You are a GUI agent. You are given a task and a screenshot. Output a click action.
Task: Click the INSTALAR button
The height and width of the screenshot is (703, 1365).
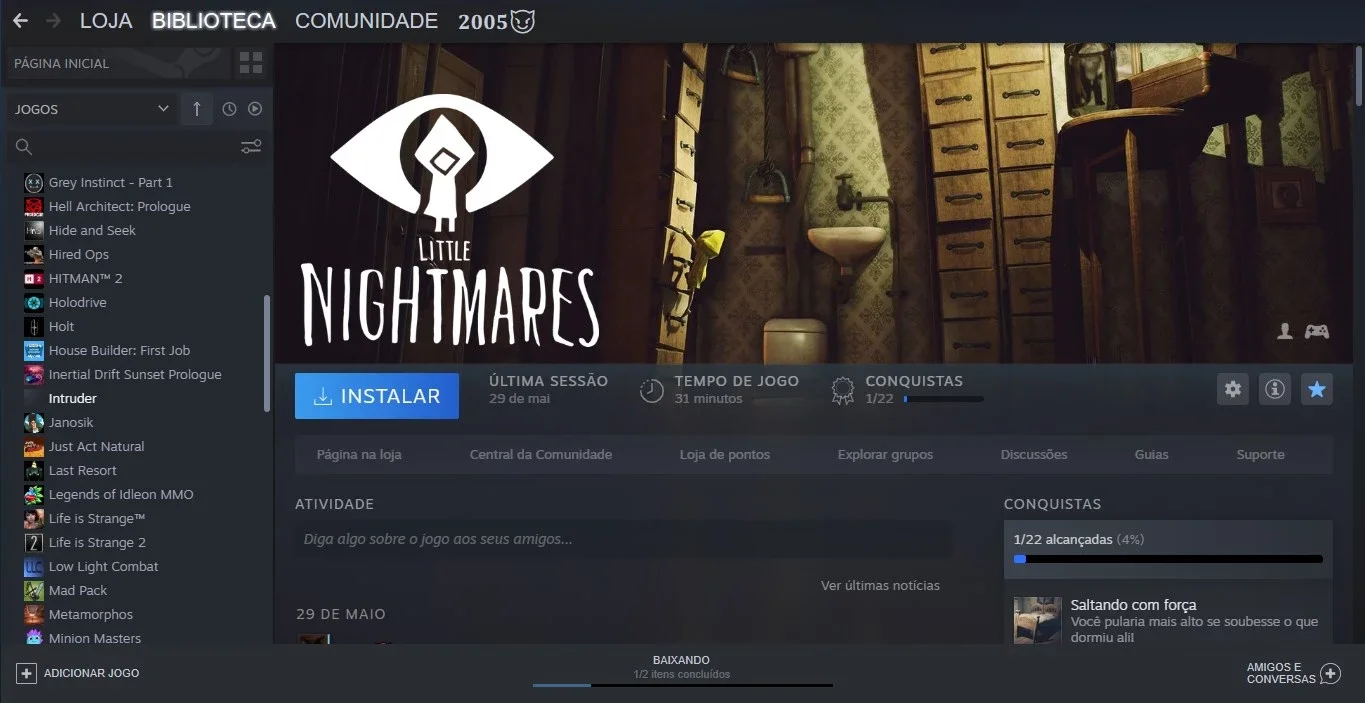pos(377,396)
